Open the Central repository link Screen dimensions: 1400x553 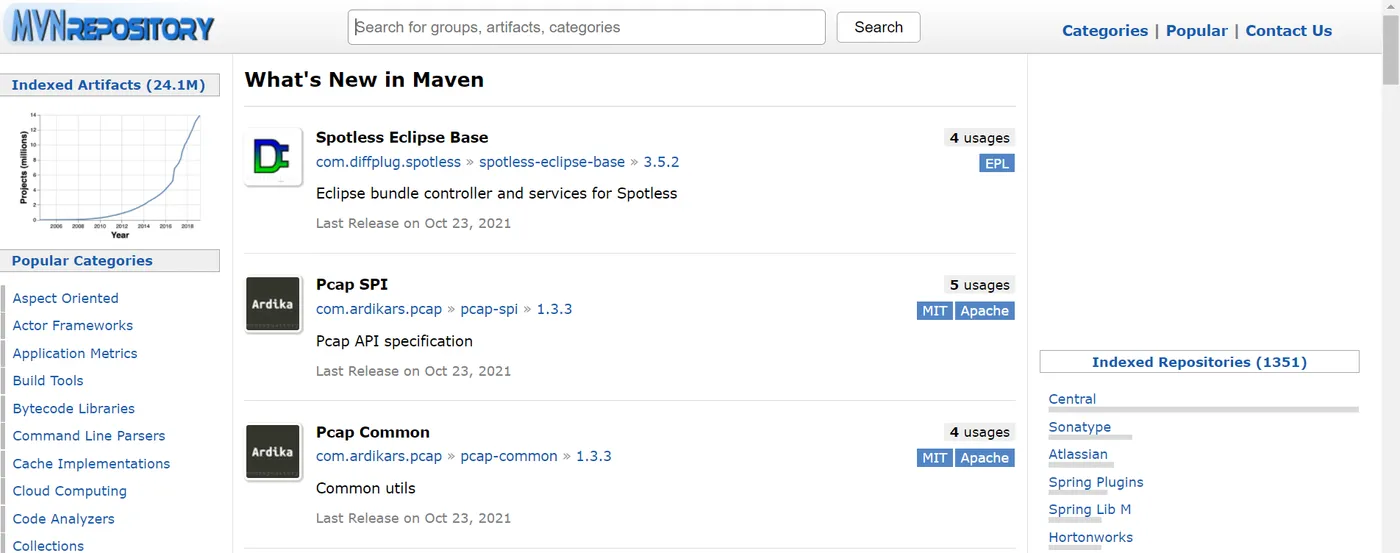tap(1072, 399)
